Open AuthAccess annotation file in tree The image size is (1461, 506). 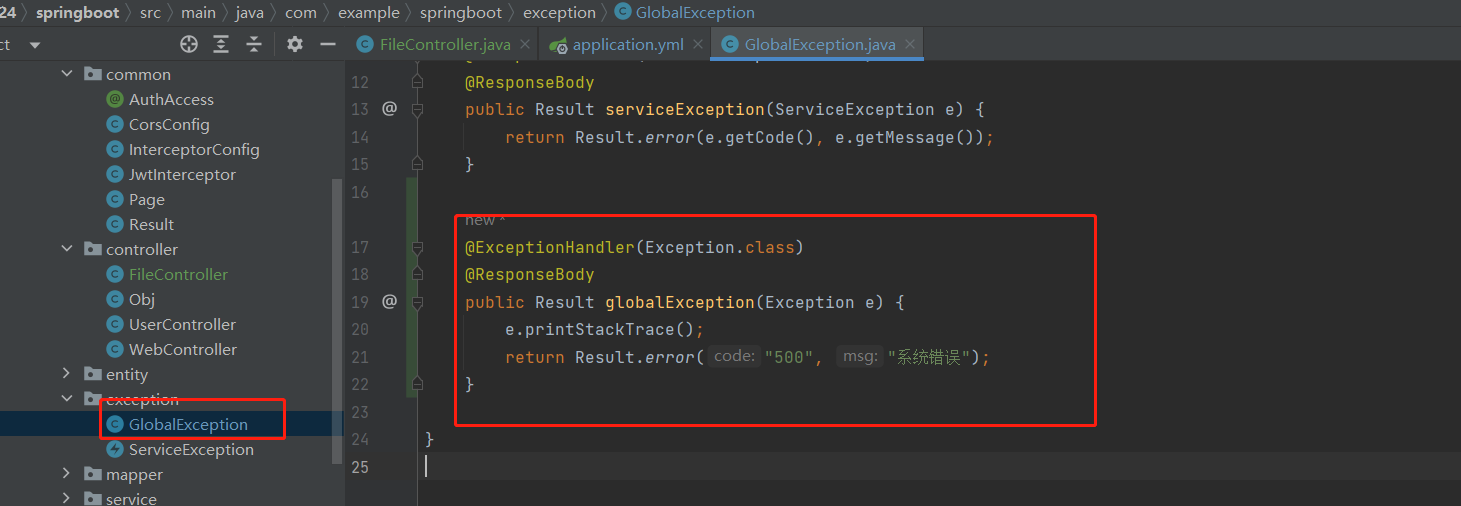[171, 99]
